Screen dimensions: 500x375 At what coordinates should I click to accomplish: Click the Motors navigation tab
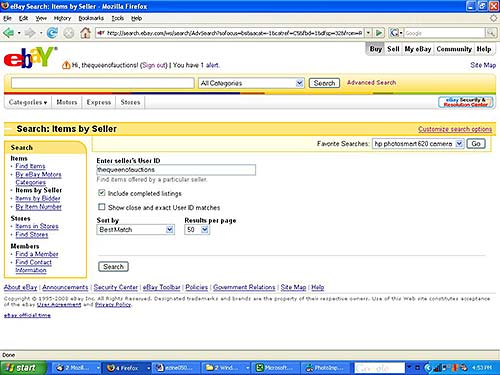(67, 102)
